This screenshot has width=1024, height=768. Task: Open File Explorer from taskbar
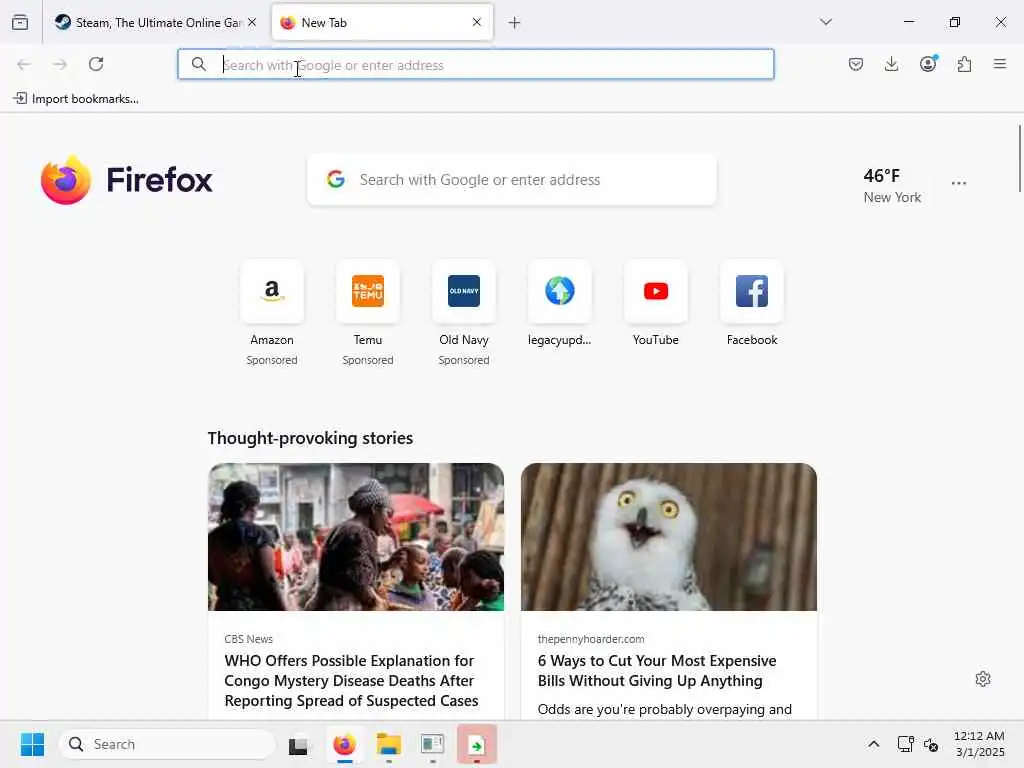(x=389, y=744)
